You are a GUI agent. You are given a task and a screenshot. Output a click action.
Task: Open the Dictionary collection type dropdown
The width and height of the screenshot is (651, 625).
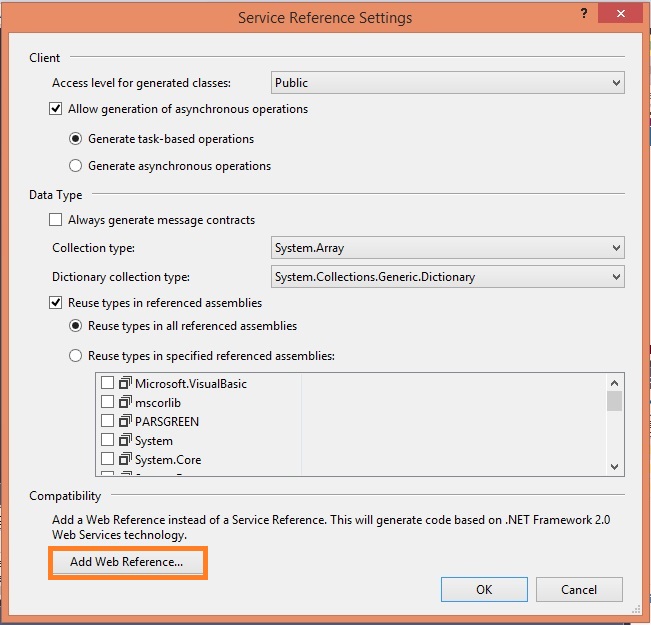[447, 277]
